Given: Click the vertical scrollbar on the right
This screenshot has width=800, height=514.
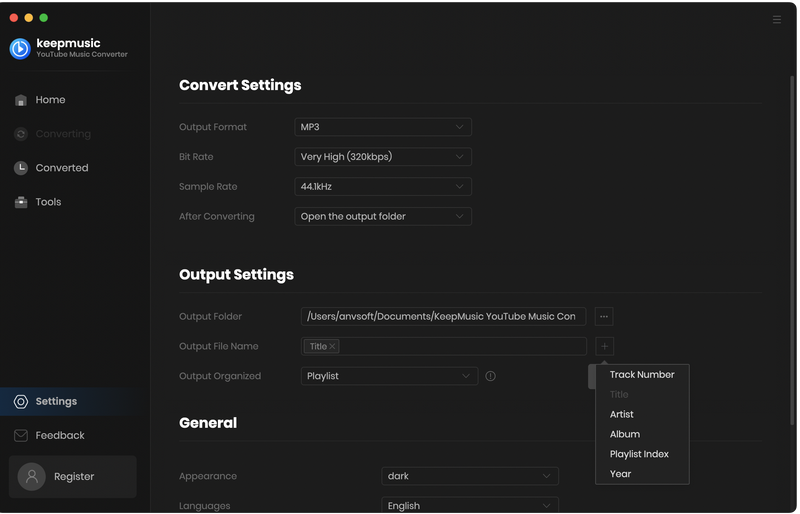Looking at the screenshot, I should click(792, 250).
